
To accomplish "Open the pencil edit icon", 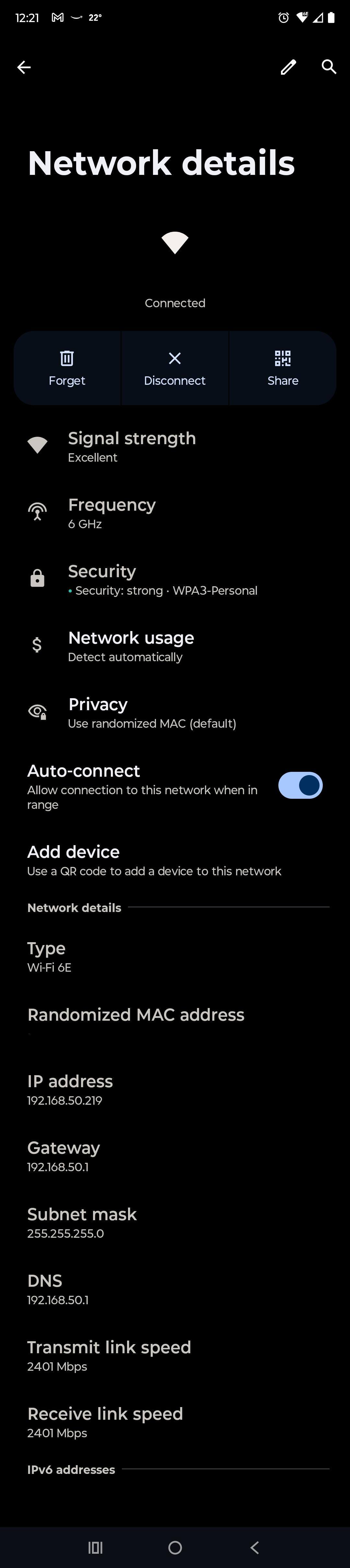I will tap(288, 67).
